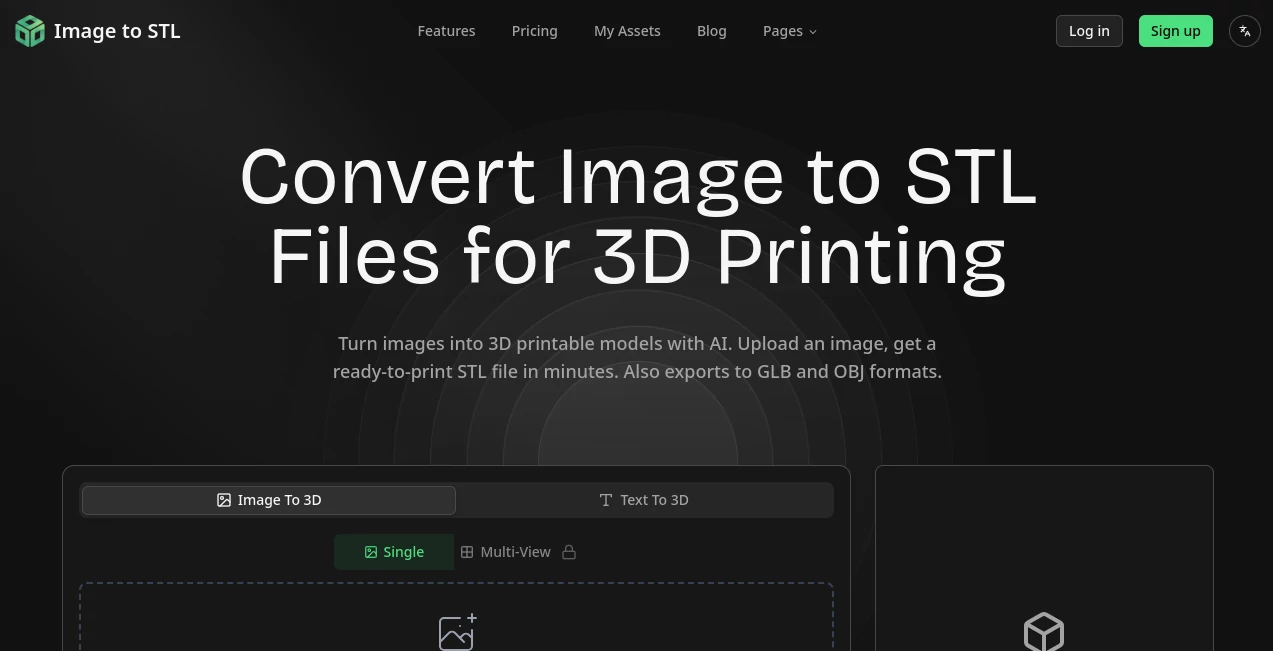Click the grid icon next to Multi-View
The width and height of the screenshot is (1273, 651).
pyautogui.click(x=467, y=552)
